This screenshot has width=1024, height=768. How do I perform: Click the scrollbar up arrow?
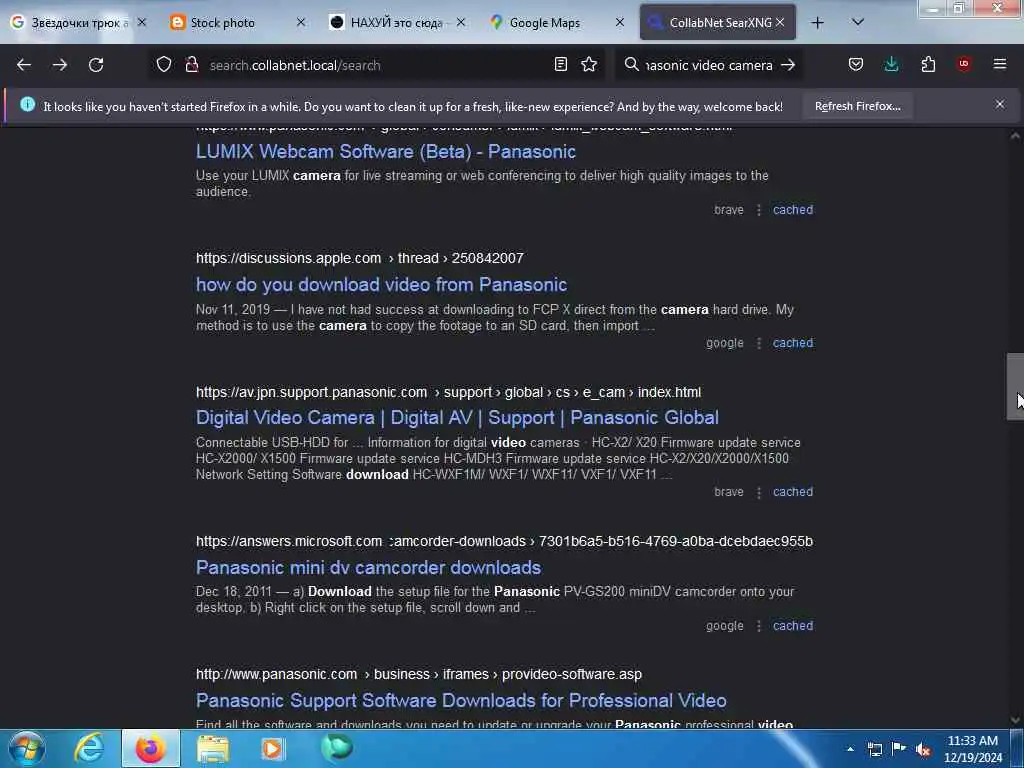coord(1015,136)
